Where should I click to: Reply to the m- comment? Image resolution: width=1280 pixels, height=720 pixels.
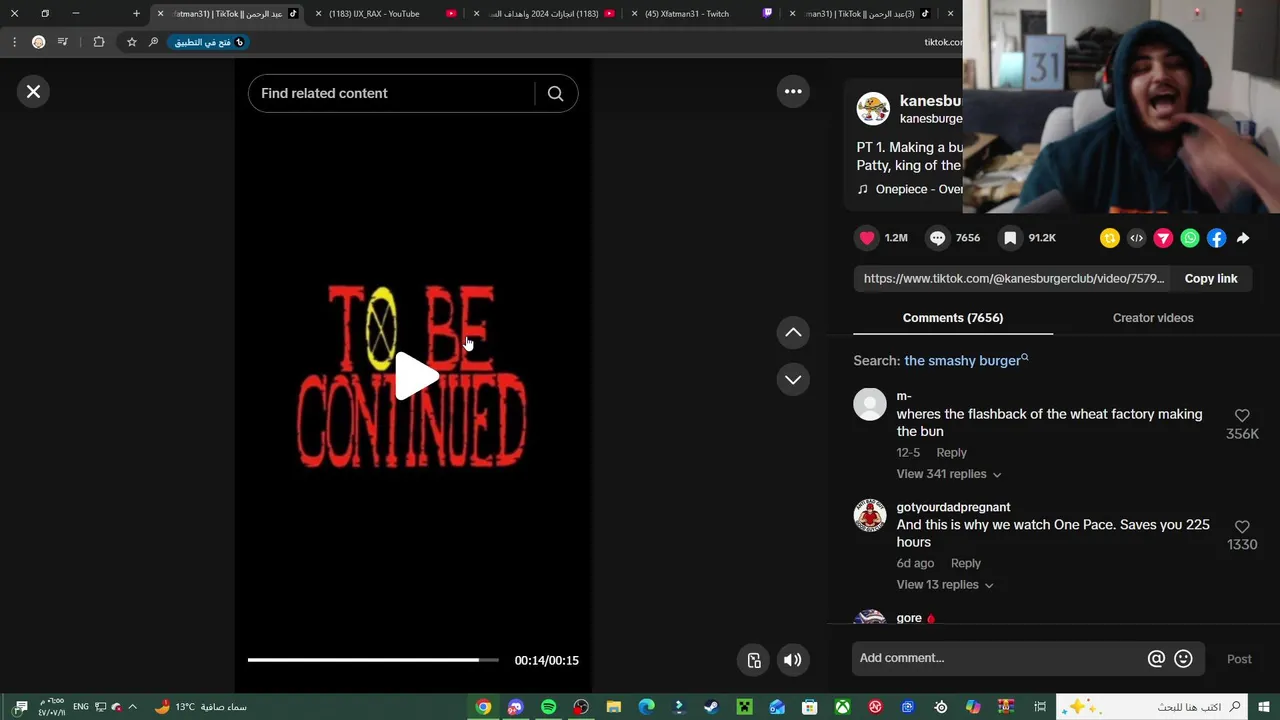(951, 453)
